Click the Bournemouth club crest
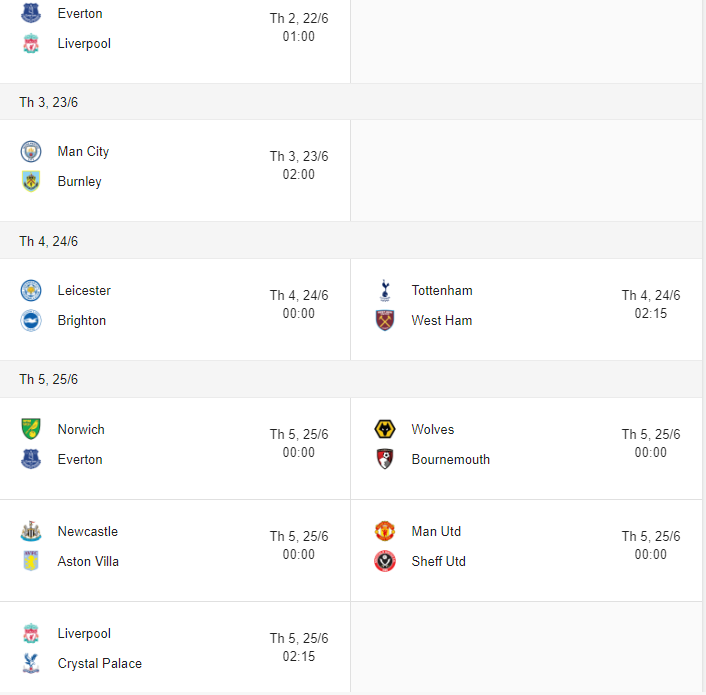 coord(385,460)
